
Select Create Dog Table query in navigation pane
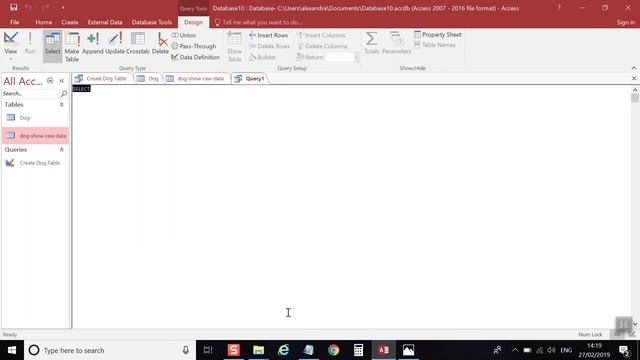coord(36,163)
